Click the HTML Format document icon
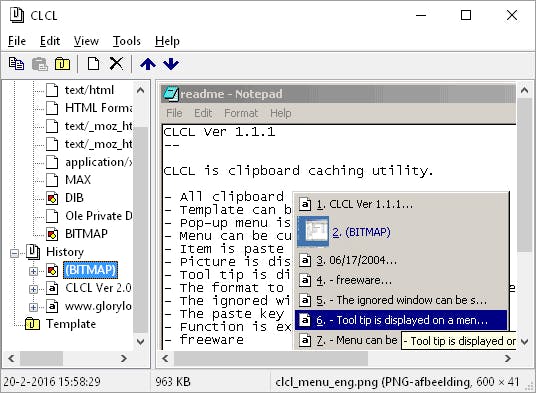Image resolution: width=536 pixels, height=393 pixels. pos(52,108)
